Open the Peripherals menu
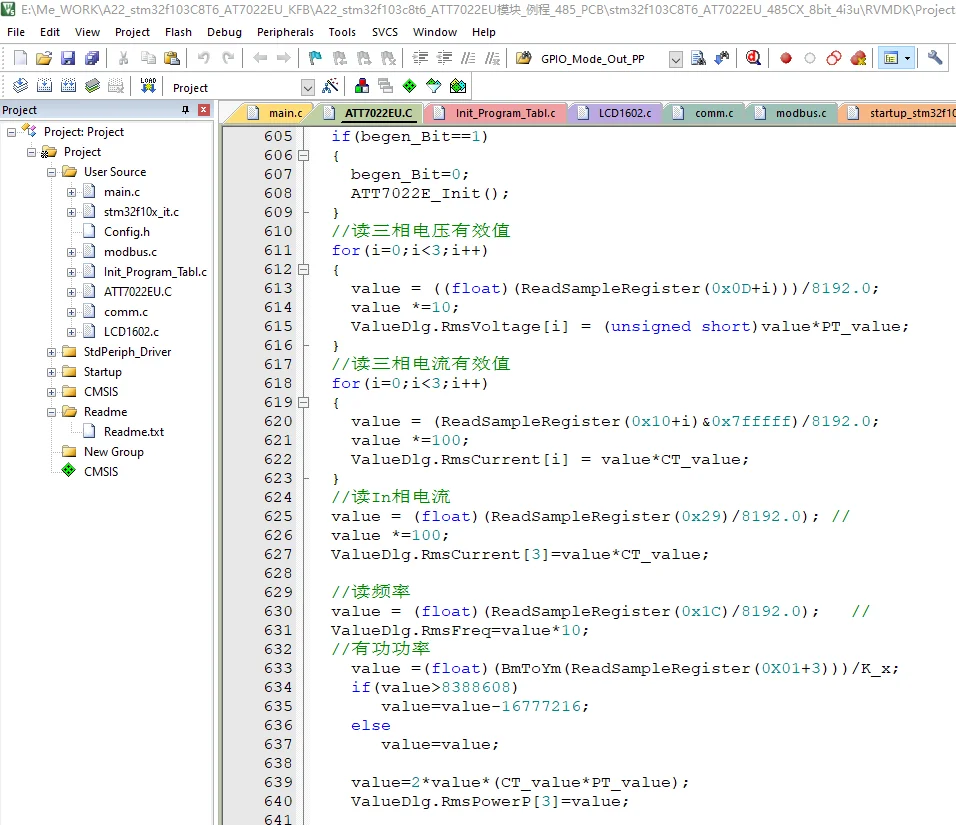 point(285,32)
